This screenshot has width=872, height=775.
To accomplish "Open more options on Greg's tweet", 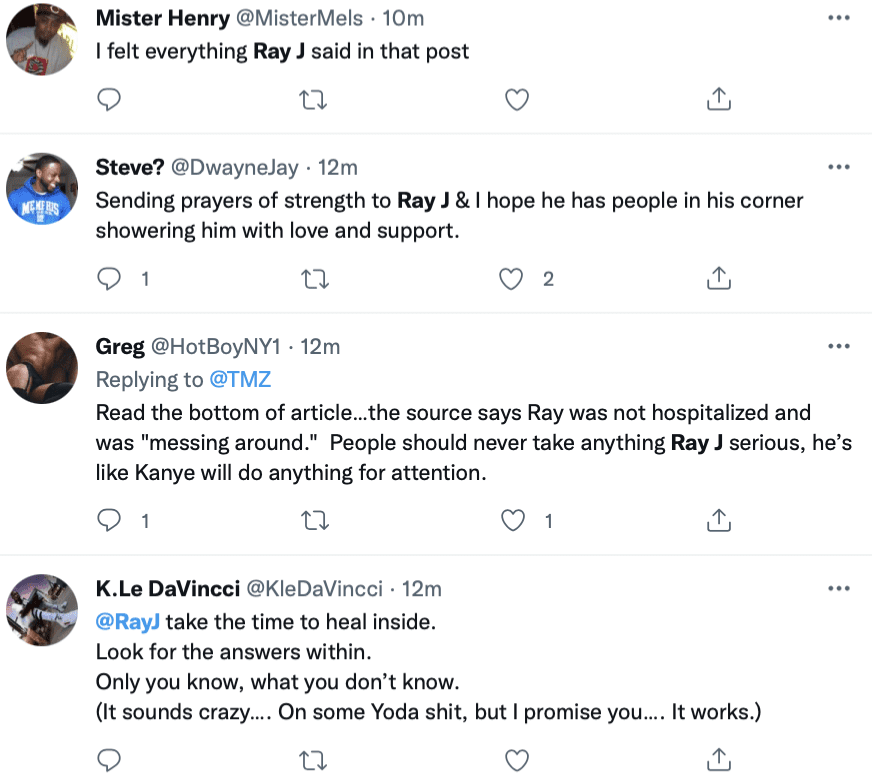I will pyautogui.click(x=839, y=346).
